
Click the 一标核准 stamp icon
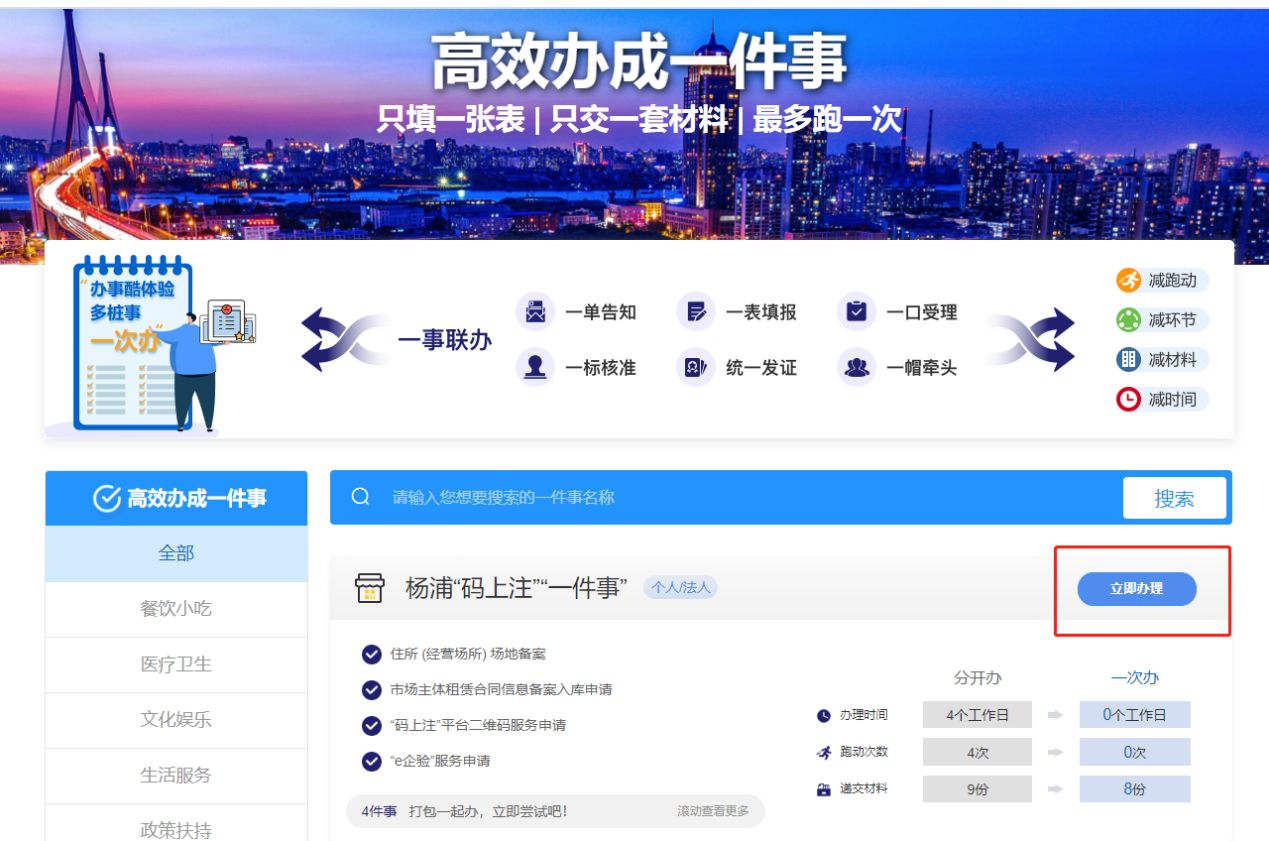(x=536, y=366)
